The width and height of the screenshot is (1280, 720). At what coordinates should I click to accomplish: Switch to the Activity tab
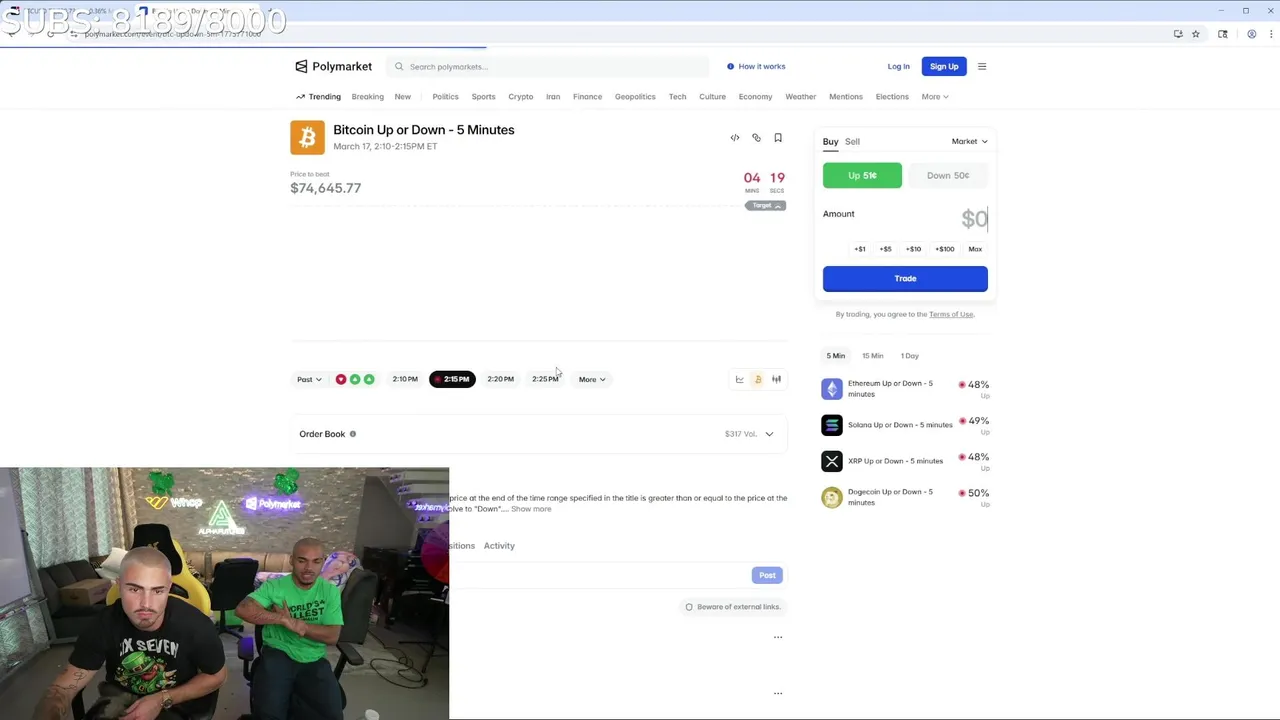click(499, 546)
